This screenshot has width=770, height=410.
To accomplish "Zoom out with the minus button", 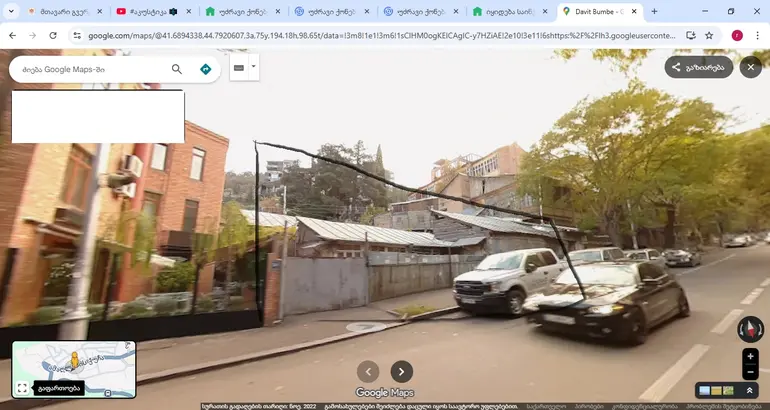I will tap(750, 372).
